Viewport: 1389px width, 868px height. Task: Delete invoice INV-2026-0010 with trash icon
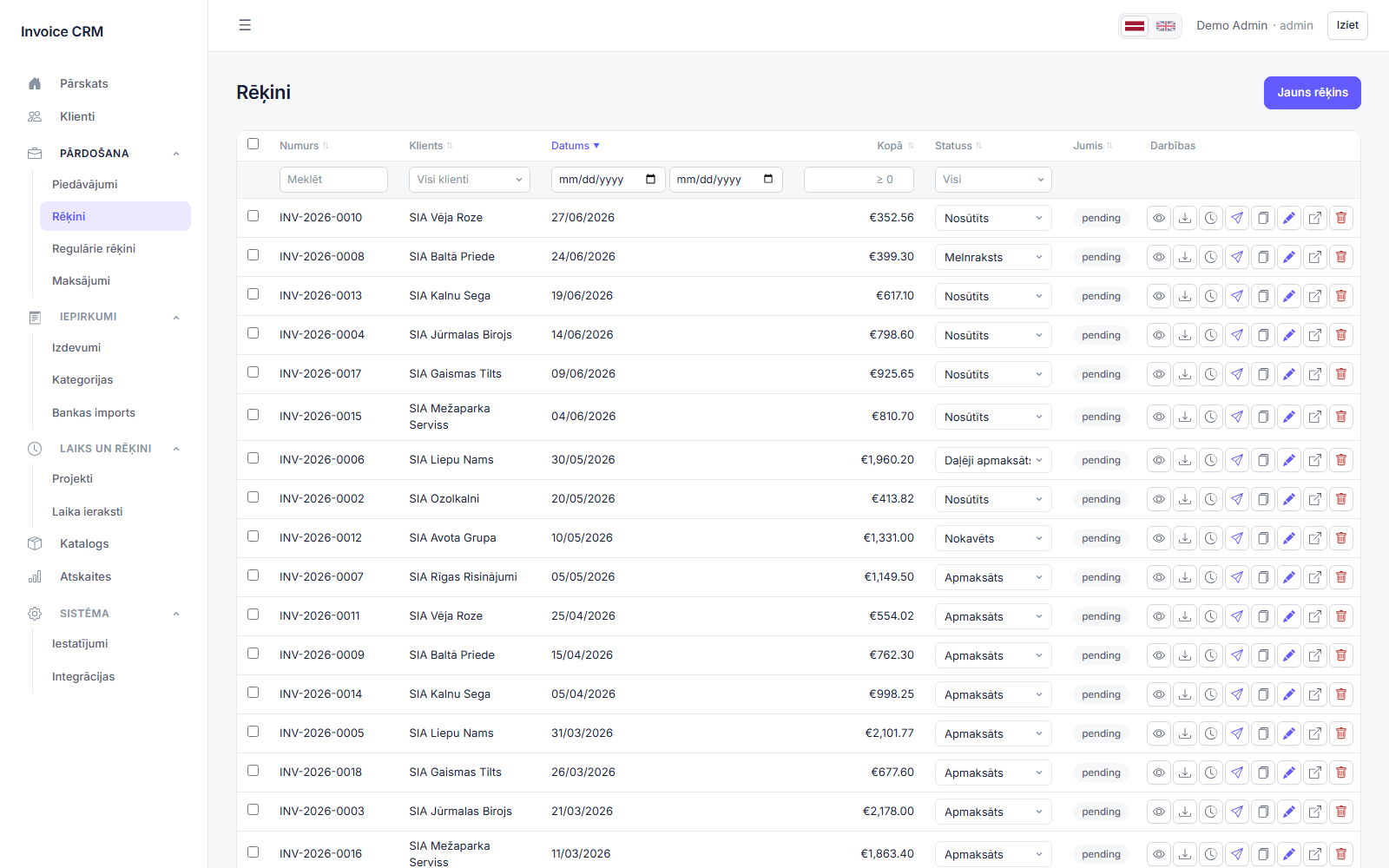[x=1341, y=218]
